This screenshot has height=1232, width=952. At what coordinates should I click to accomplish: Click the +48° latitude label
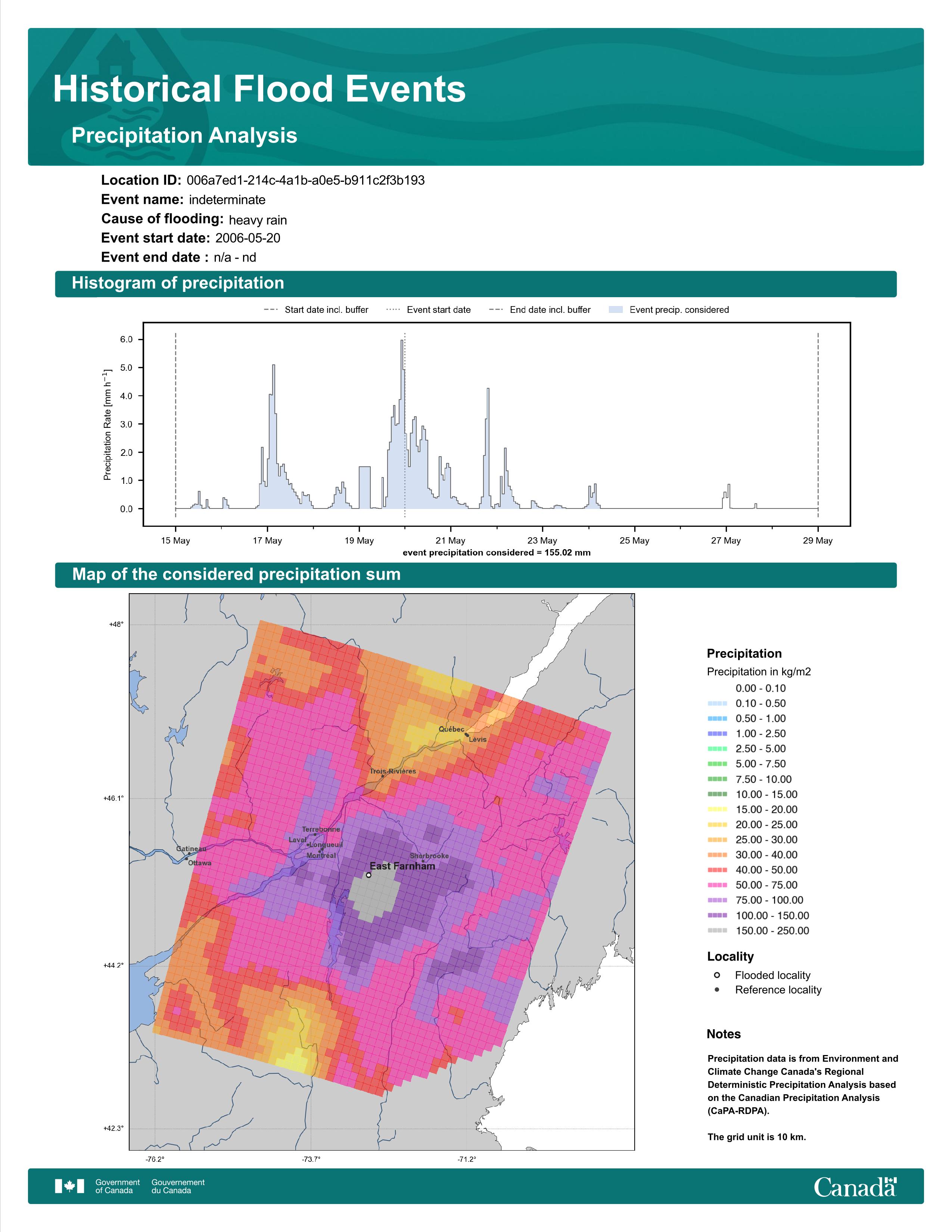click(116, 625)
